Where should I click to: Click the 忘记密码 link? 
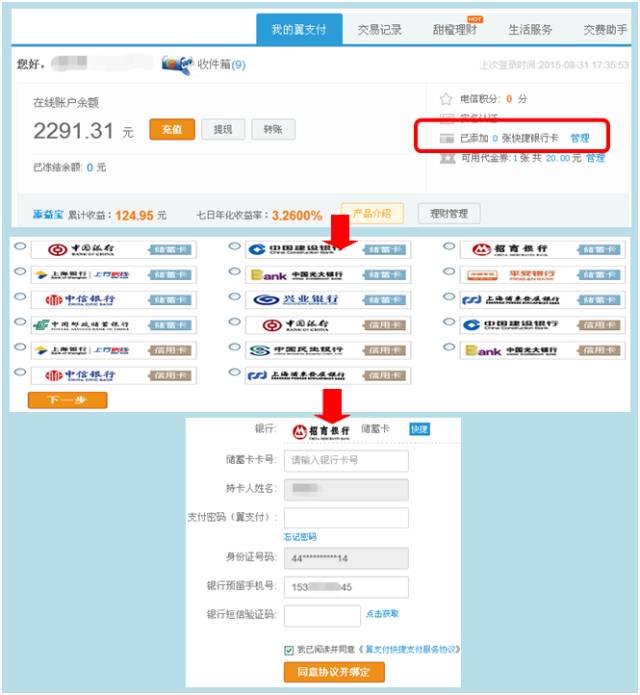pos(300,537)
